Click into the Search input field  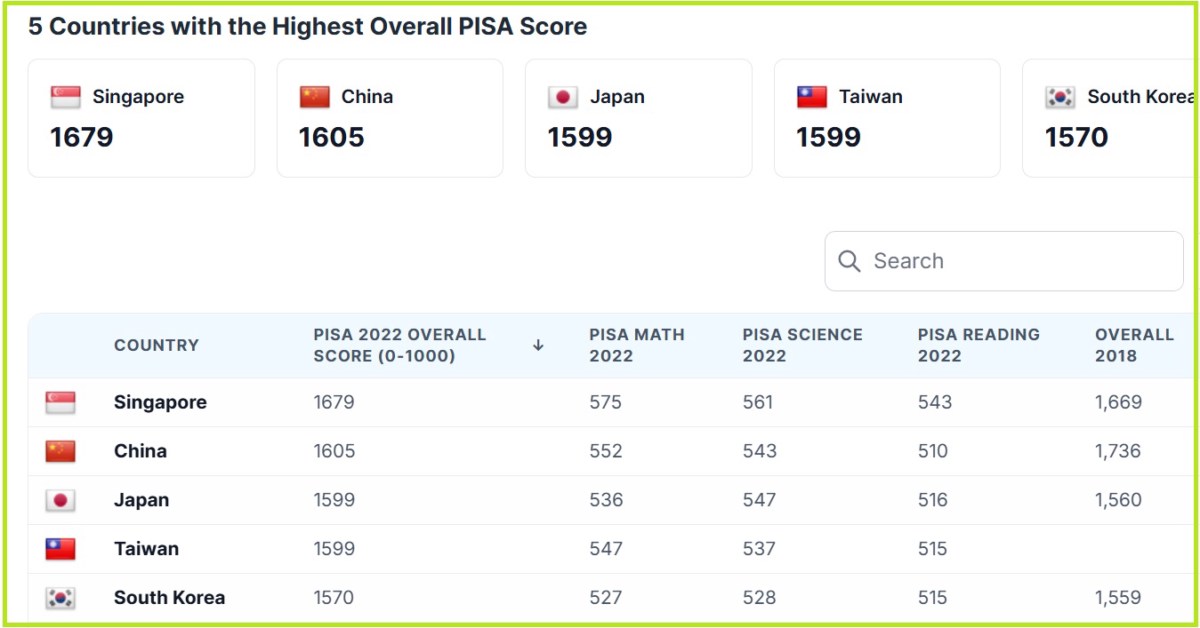(1020, 261)
